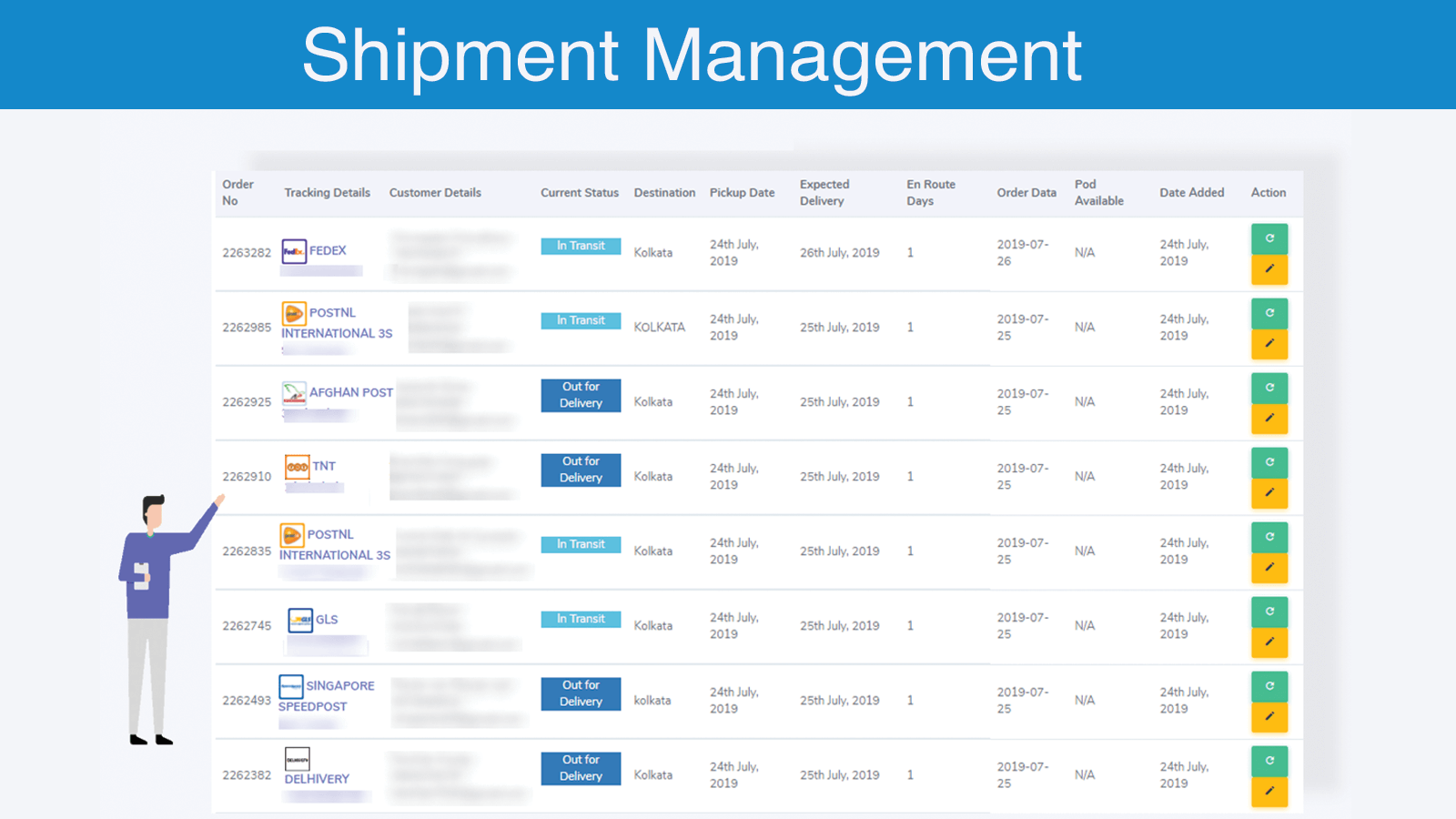The height and width of the screenshot is (819, 1456).
Task: Click the Afghan Post courier logo
Action: click(293, 392)
